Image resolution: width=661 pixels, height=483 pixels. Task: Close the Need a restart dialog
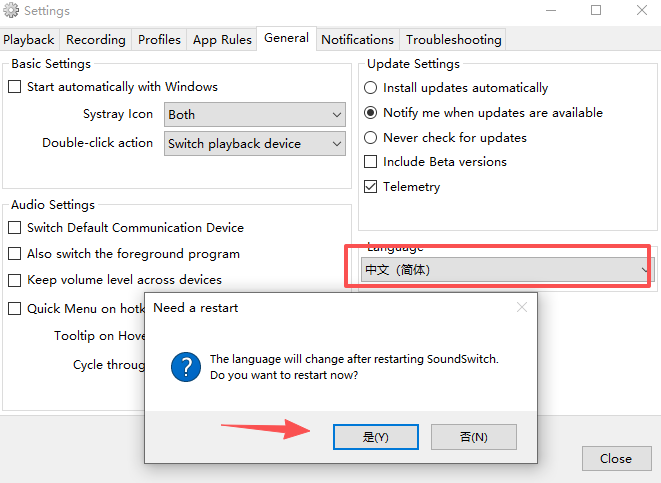[x=522, y=307]
